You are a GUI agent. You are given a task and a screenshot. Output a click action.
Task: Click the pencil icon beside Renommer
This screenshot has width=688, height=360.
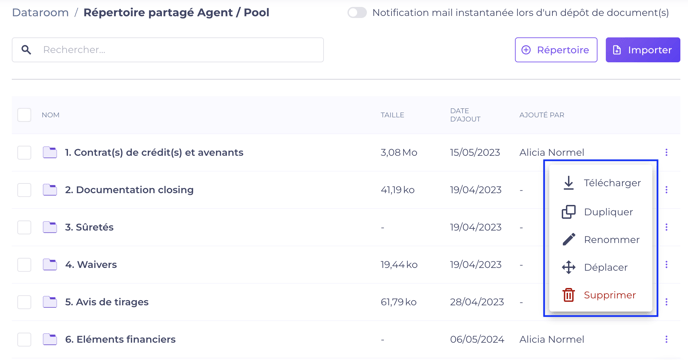(x=569, y=239)
